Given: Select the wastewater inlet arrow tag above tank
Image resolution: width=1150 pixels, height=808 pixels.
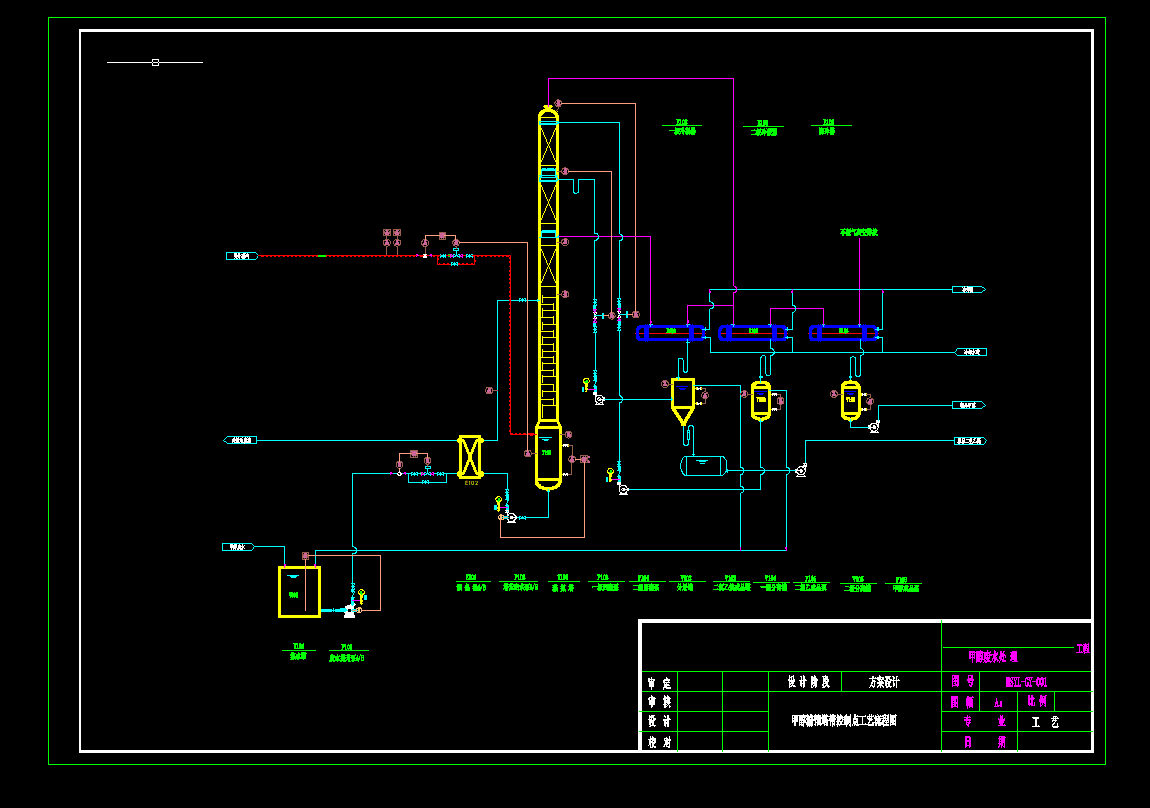Looking at the screenshot, I should pos(238,547).
